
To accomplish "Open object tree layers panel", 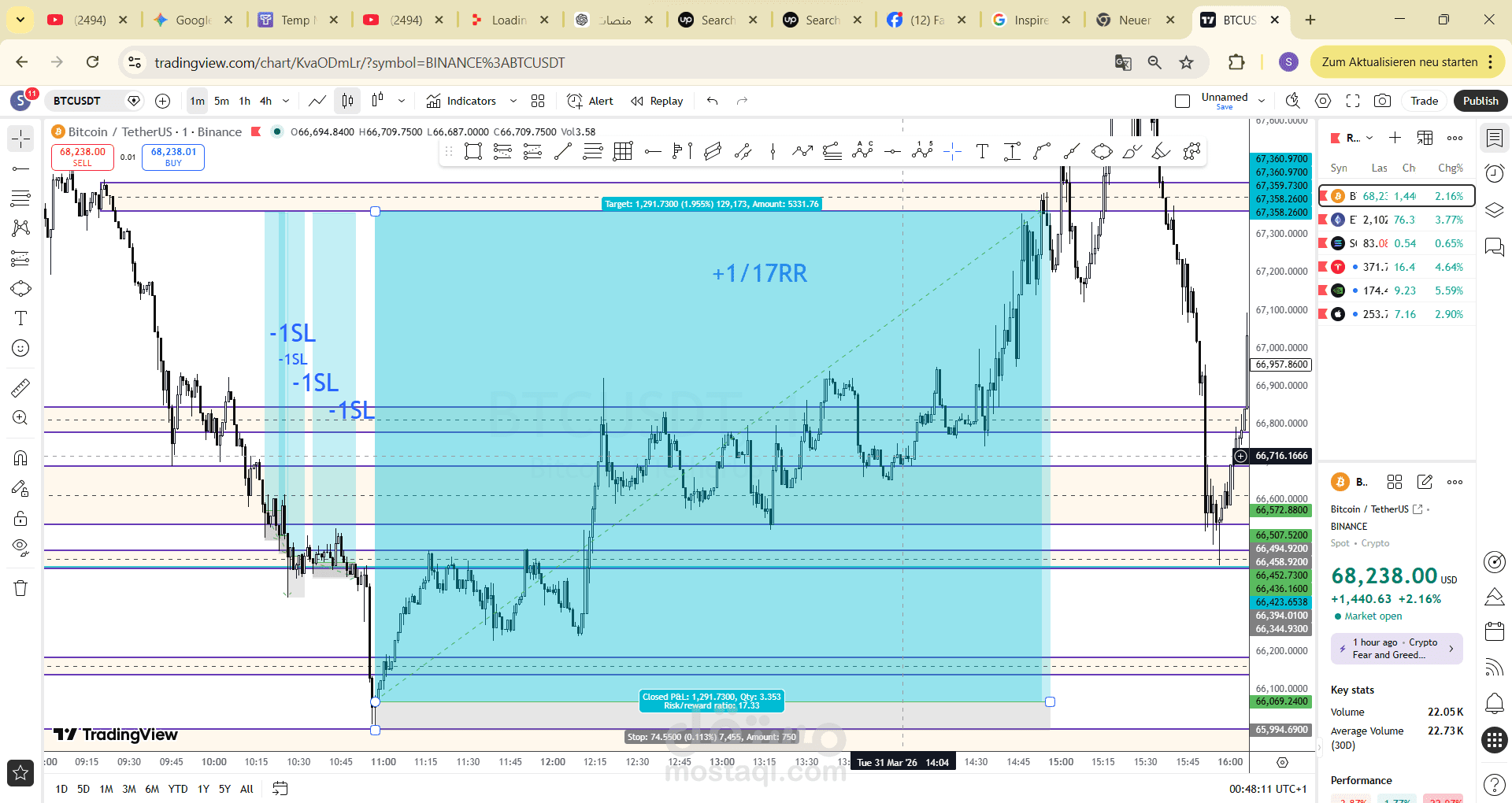I will coord(1494,210).
